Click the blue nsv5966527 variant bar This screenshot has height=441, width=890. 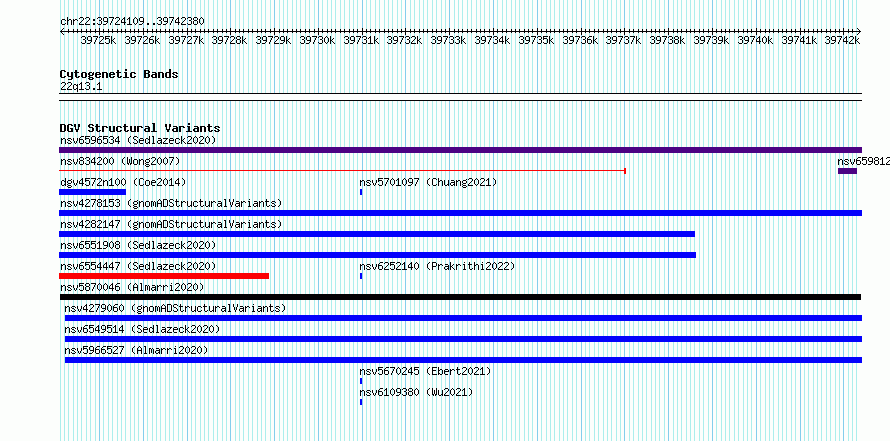(x=463, y=360)
